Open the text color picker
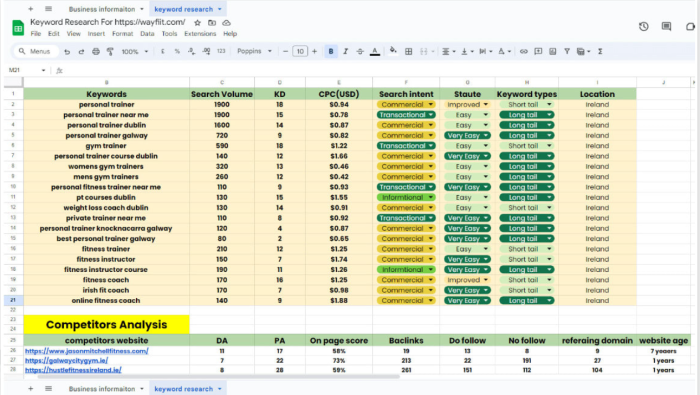Screen dimensions: 700x395 click(375, 51)
